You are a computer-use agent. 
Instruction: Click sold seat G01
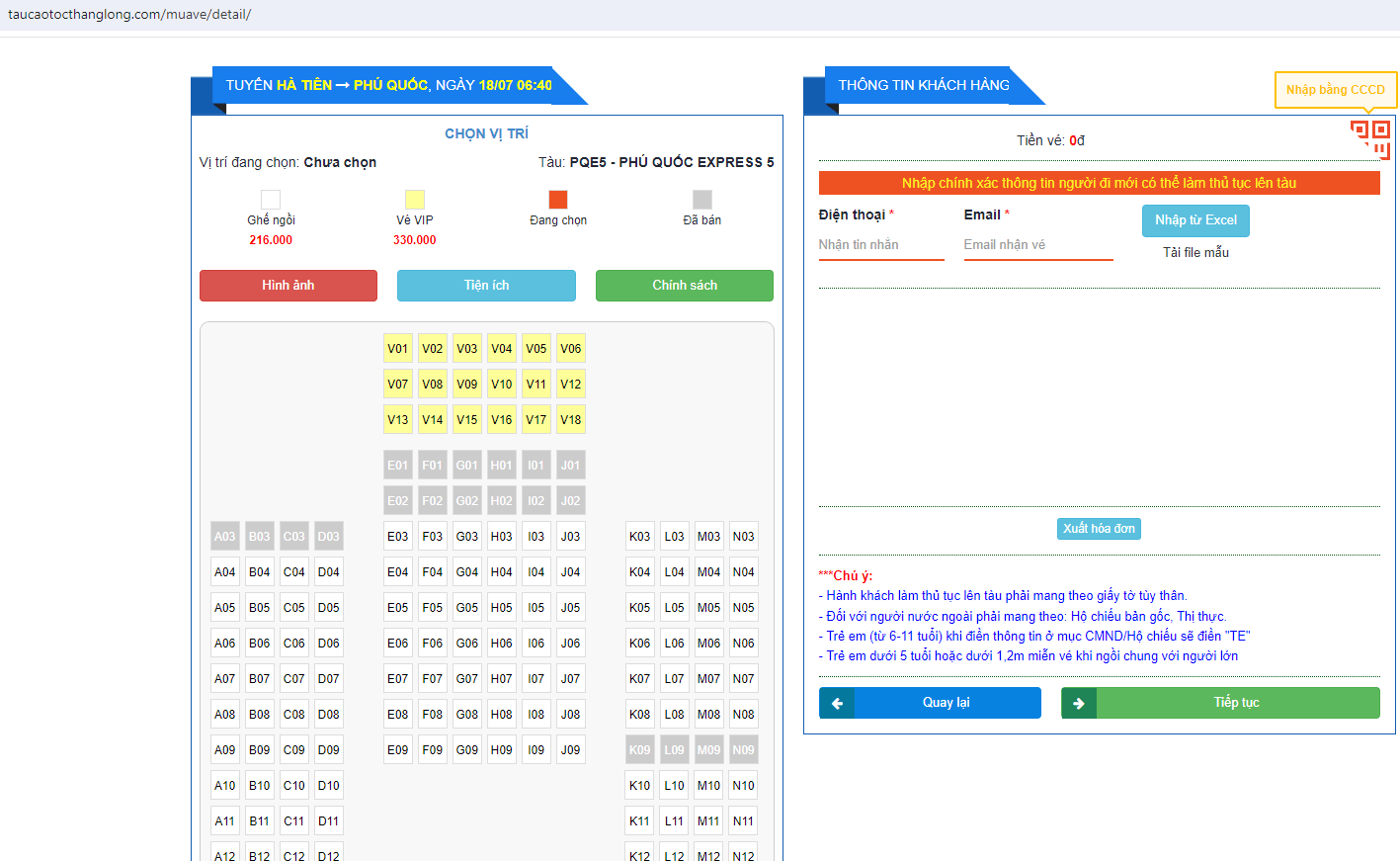[x=467, y=466]
